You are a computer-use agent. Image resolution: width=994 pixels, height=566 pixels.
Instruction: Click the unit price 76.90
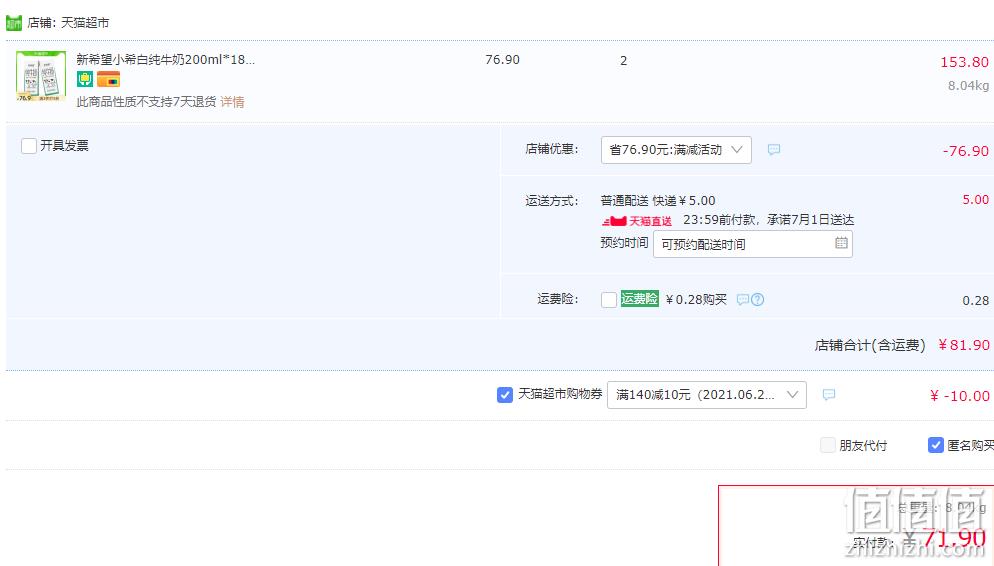pos(502,60)
